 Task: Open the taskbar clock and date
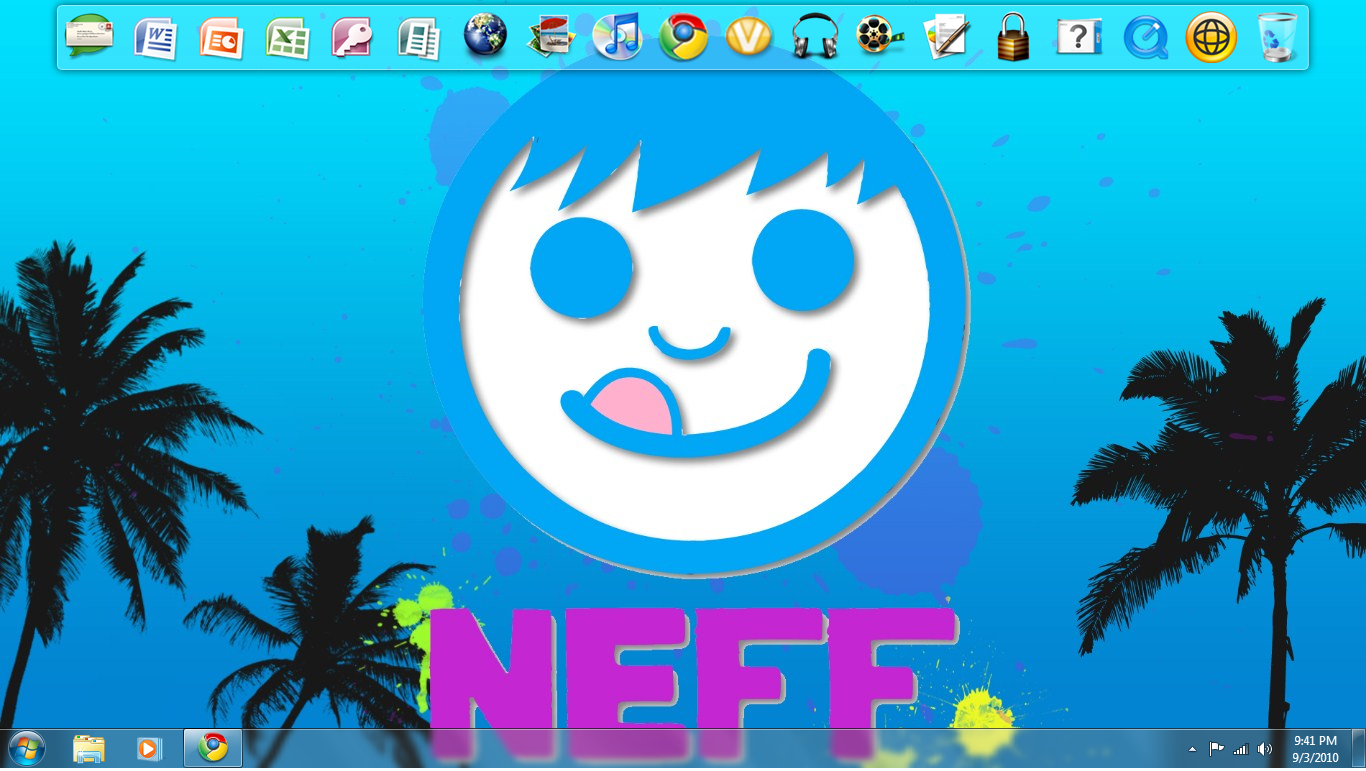pyautogui.click(x=1315, y=749)
